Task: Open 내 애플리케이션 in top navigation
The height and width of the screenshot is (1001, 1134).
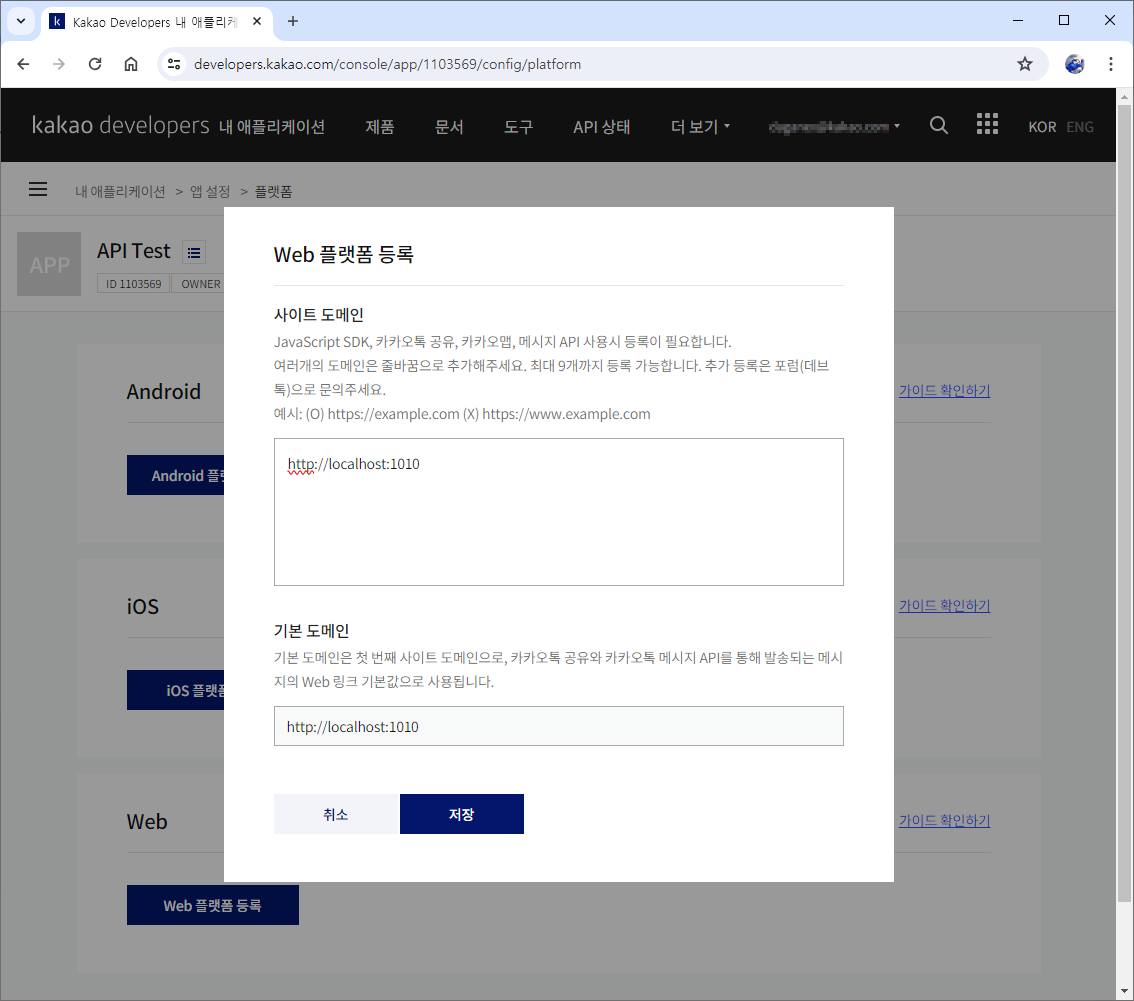Action: click(272, 127)
